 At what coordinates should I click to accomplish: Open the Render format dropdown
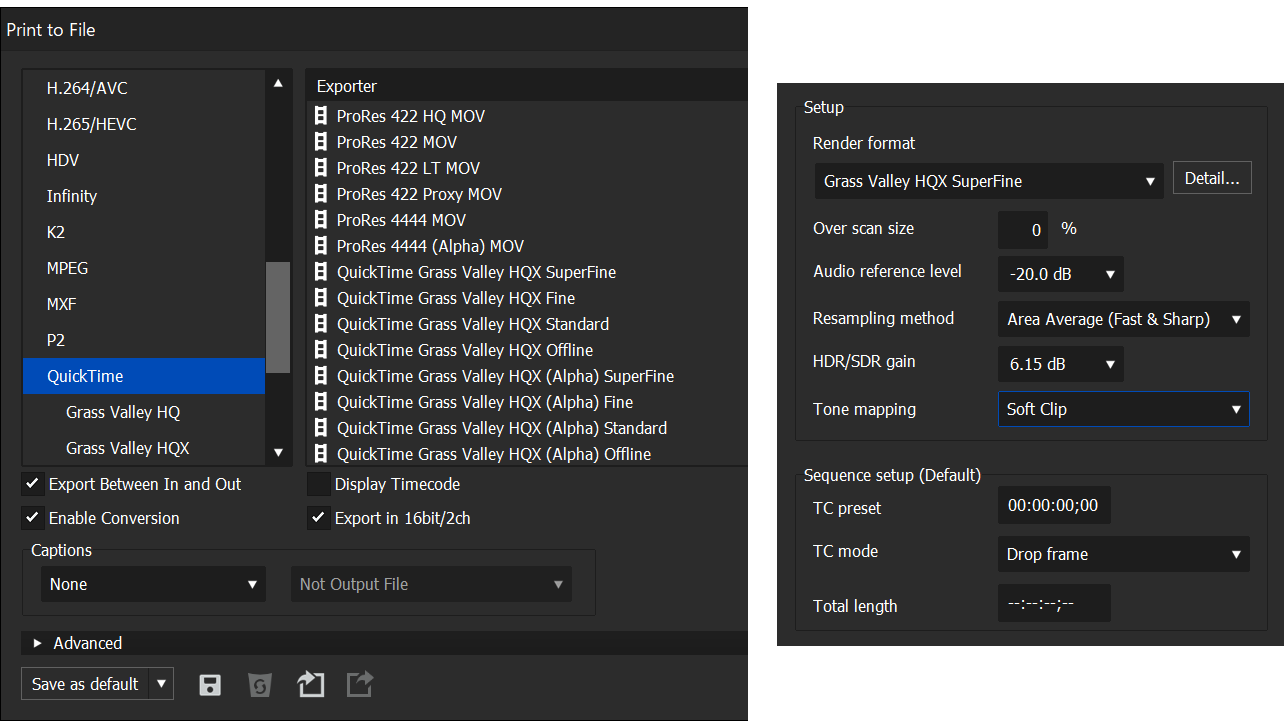[989, 181]
